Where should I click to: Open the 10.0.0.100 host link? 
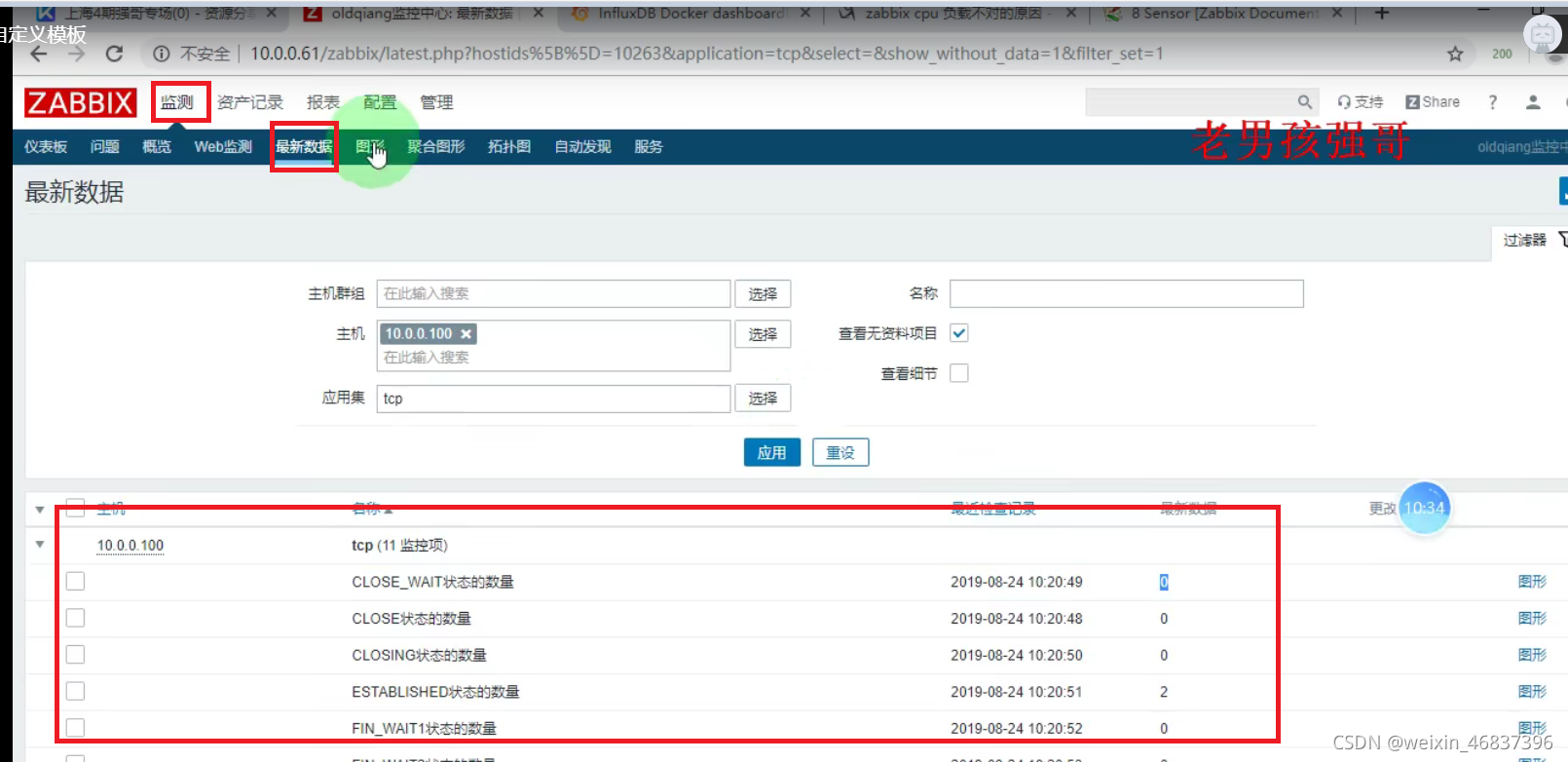(x=131, y=546)
